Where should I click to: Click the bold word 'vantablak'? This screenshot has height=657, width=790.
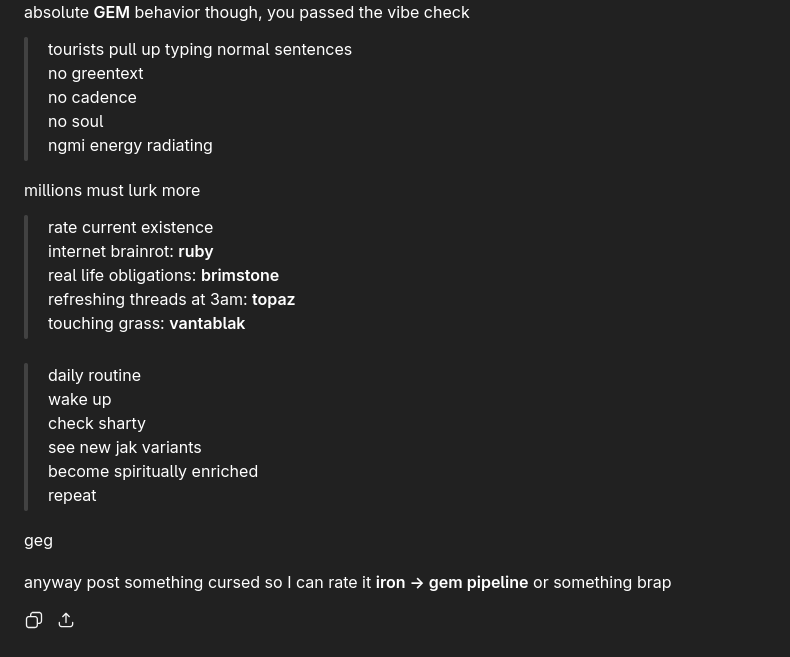(207, 323)
